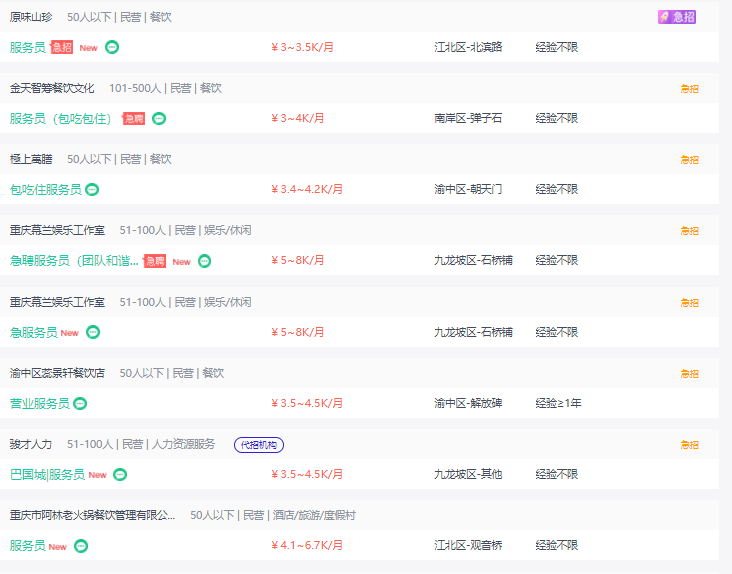
Task: Click chat icon beside 服务员 at 原味山珍
Action: (x=112, y=47)
